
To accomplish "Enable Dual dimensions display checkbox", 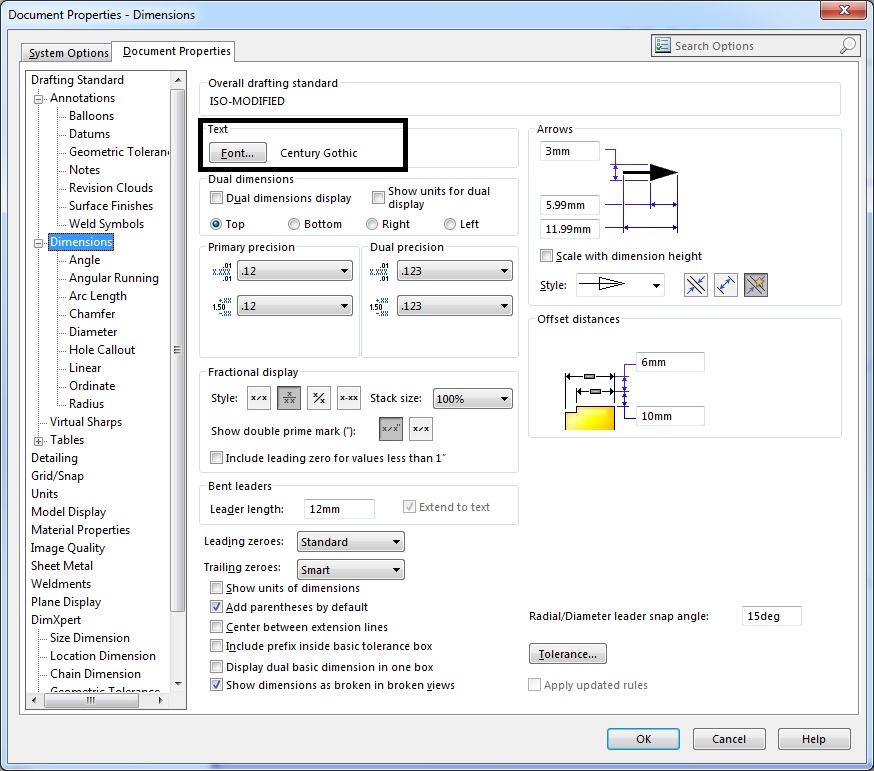I will pyautogui.click(x=217, y=198).
